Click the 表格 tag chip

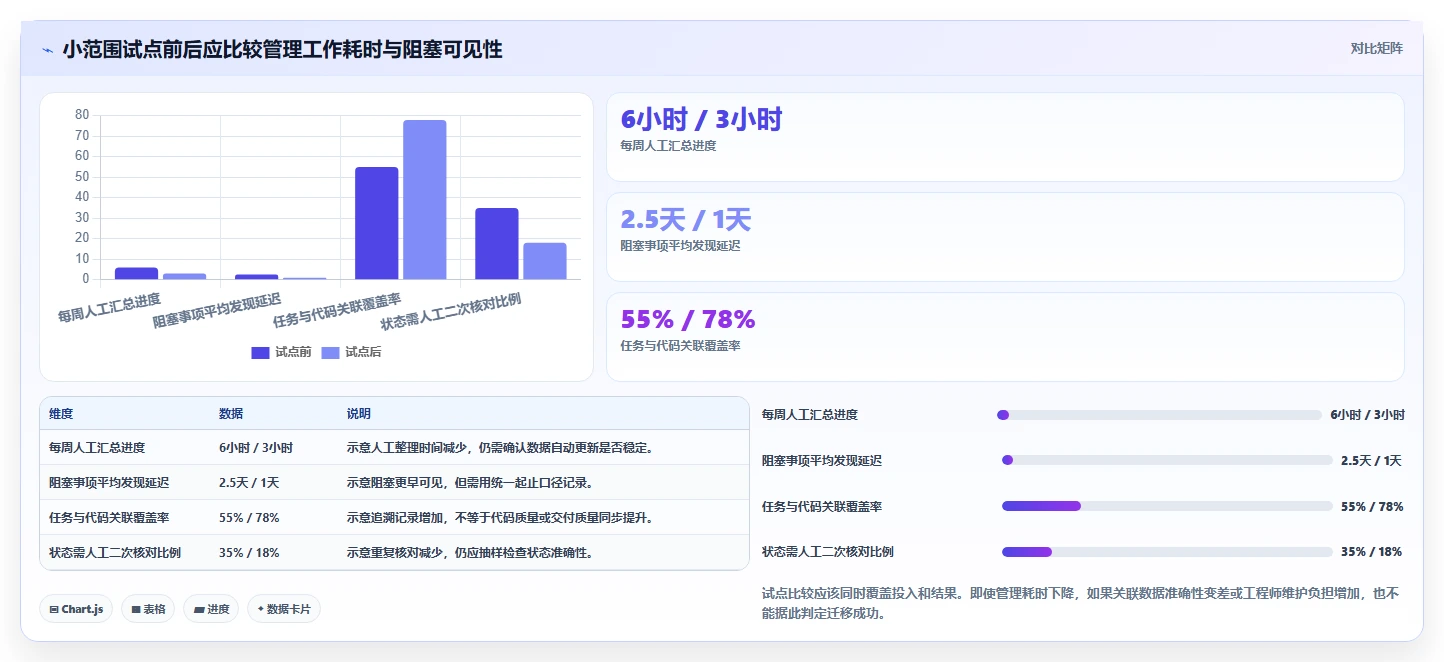click(148, 608)
